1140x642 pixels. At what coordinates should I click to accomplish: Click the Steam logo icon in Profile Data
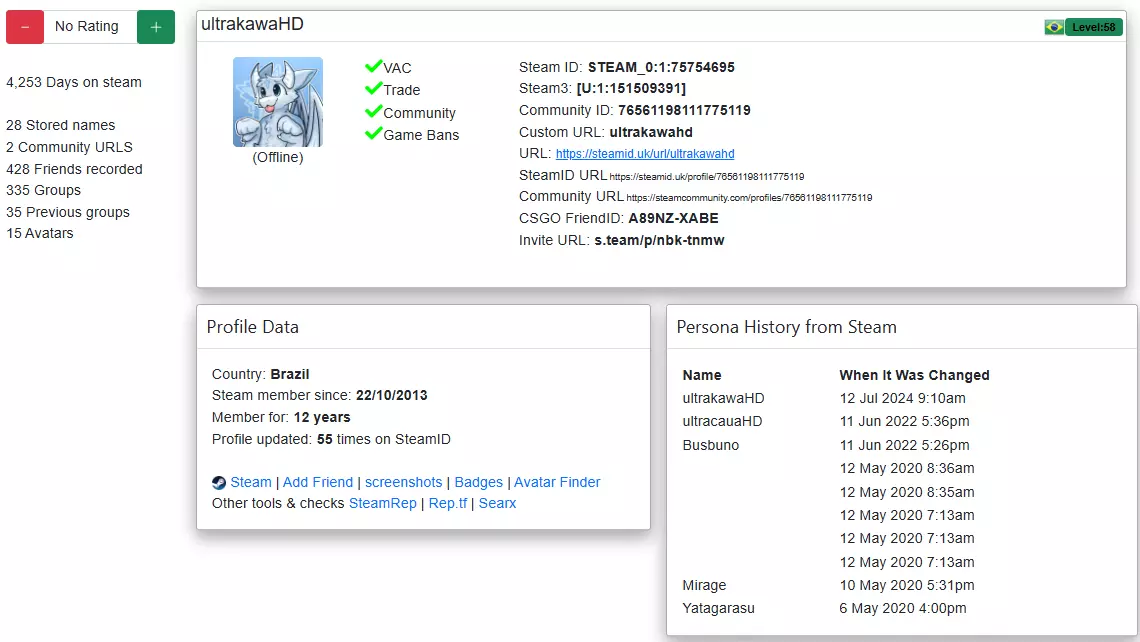(219, 483)
